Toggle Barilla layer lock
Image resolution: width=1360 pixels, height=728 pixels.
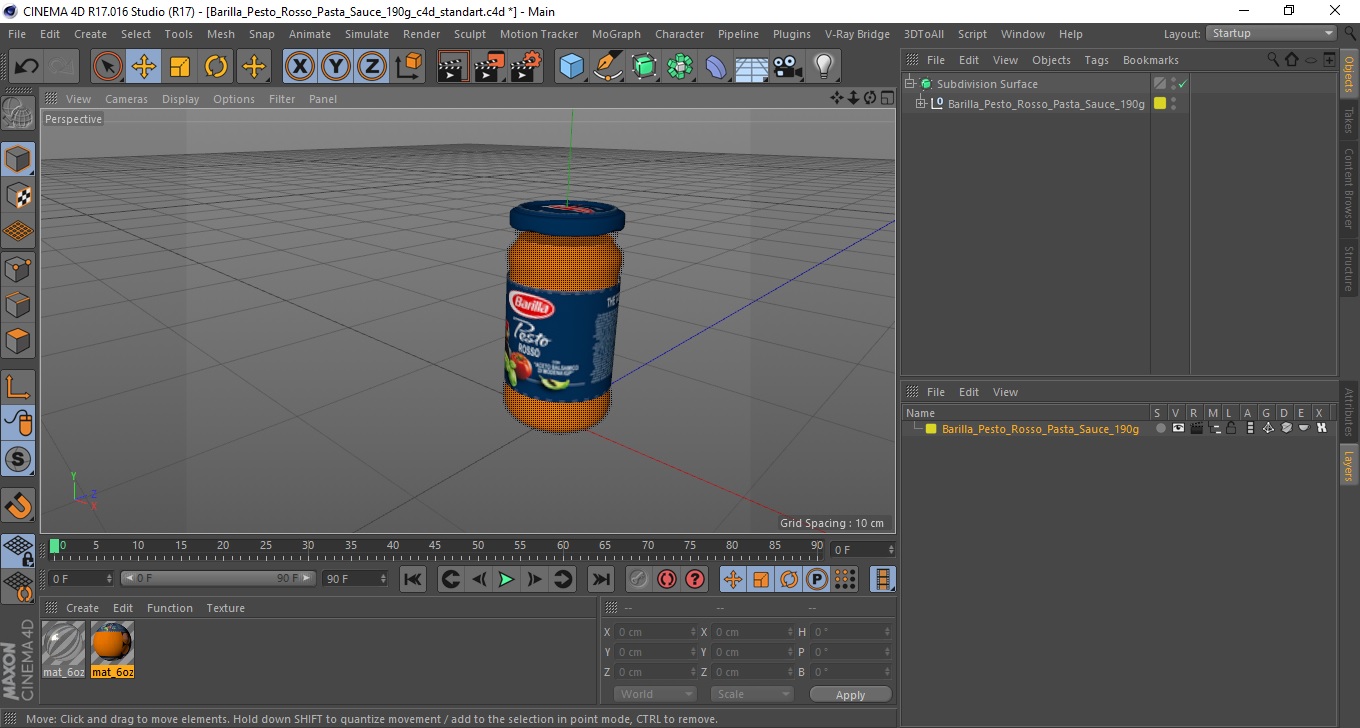coord(1231,429)
